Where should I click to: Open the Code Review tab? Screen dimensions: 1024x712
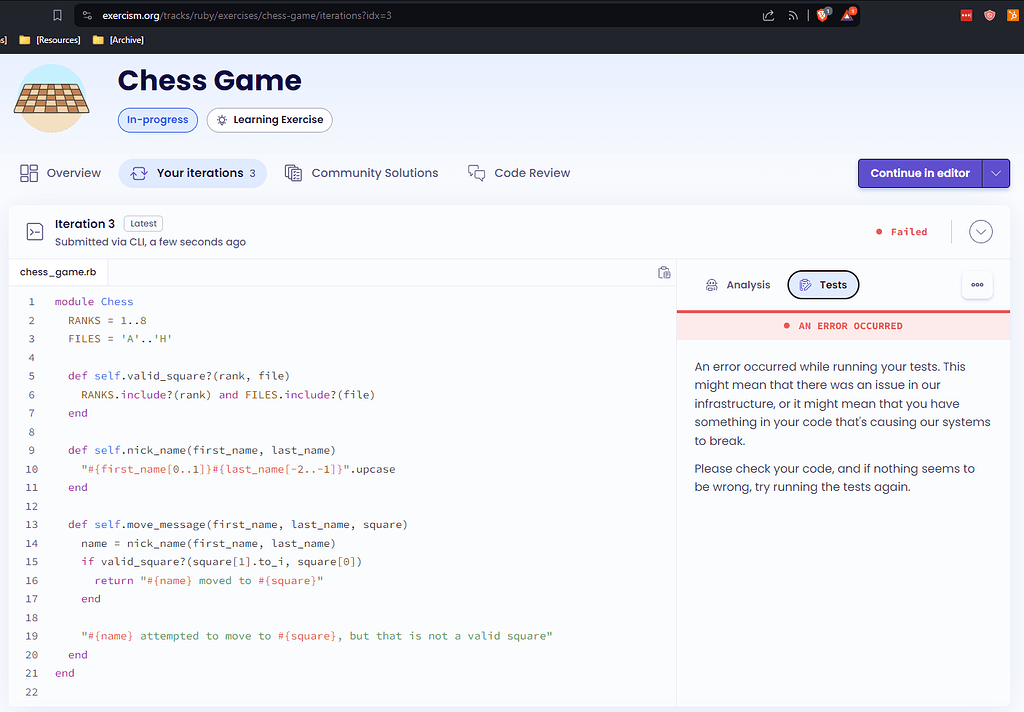[519, 173]
